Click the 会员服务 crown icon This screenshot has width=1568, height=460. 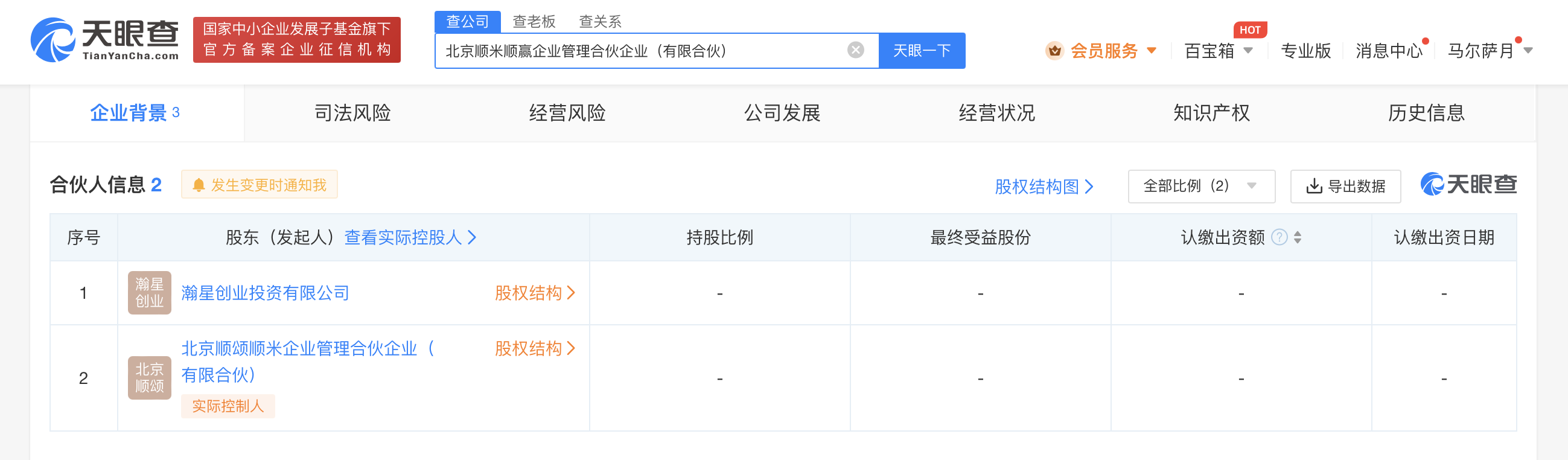1054,51
